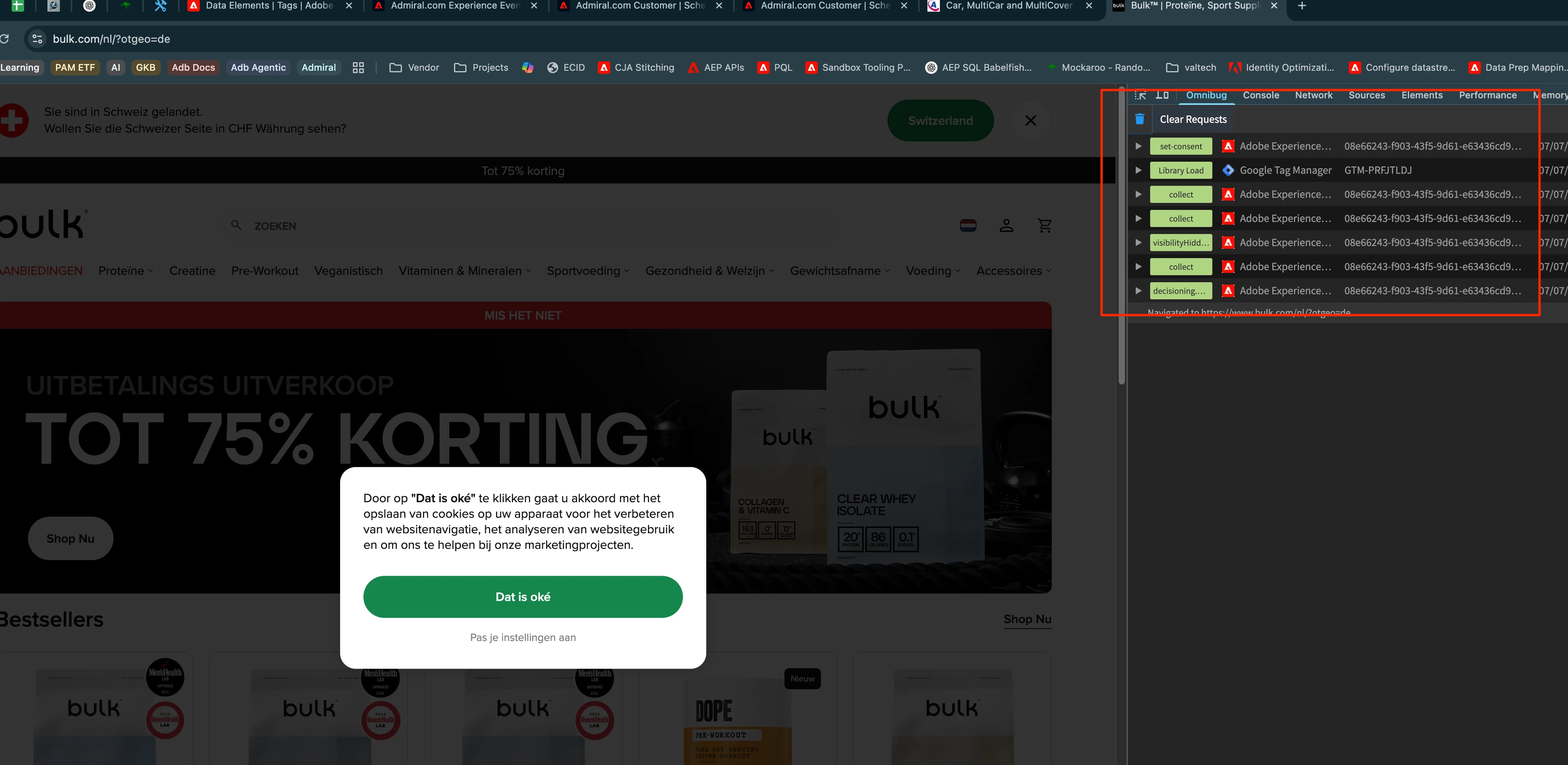Open the Proteïne navigation dropdown
Screen dimensions: 1568x765
(126, 271)
